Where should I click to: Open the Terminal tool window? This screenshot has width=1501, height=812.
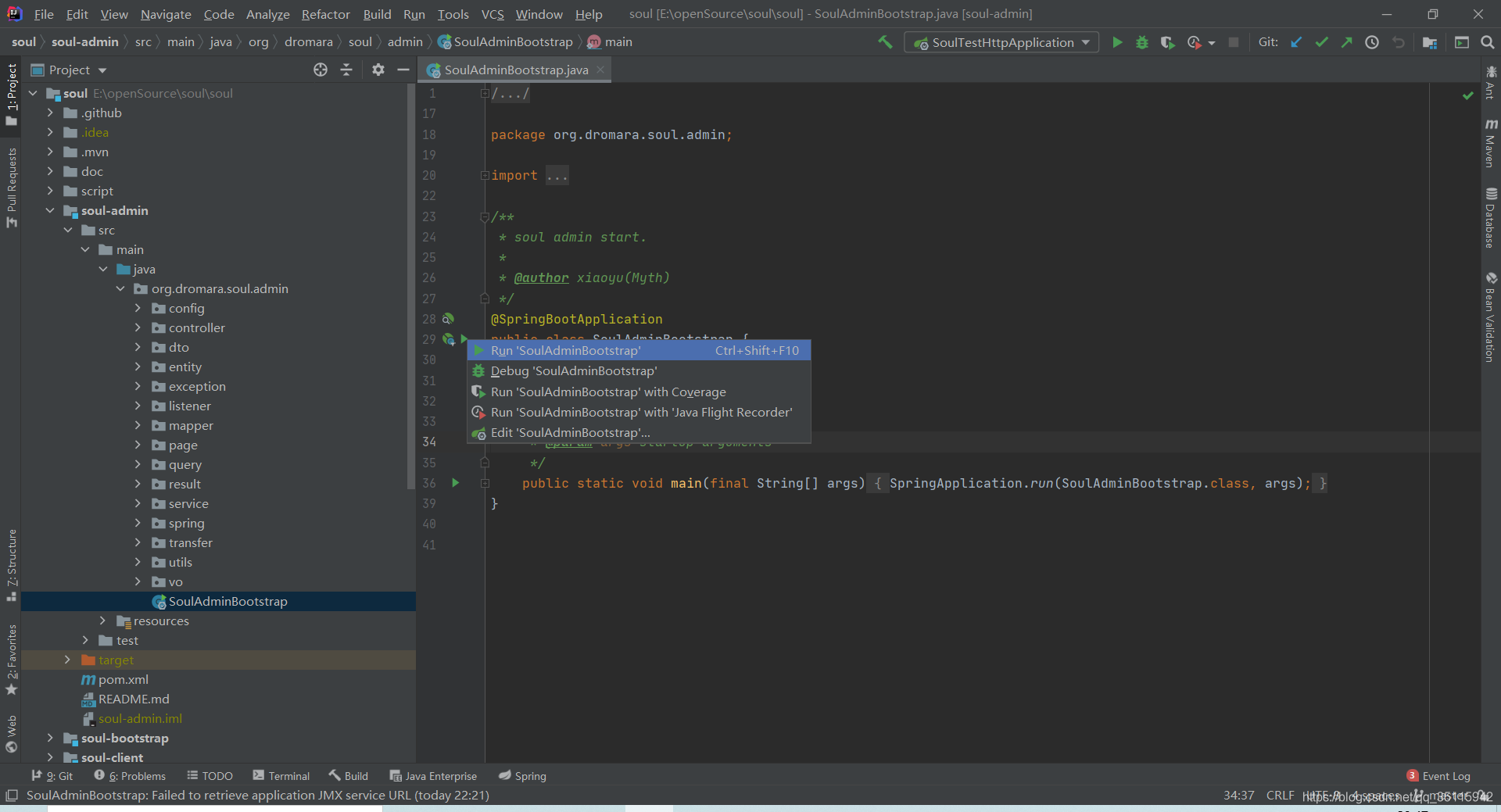281,776
